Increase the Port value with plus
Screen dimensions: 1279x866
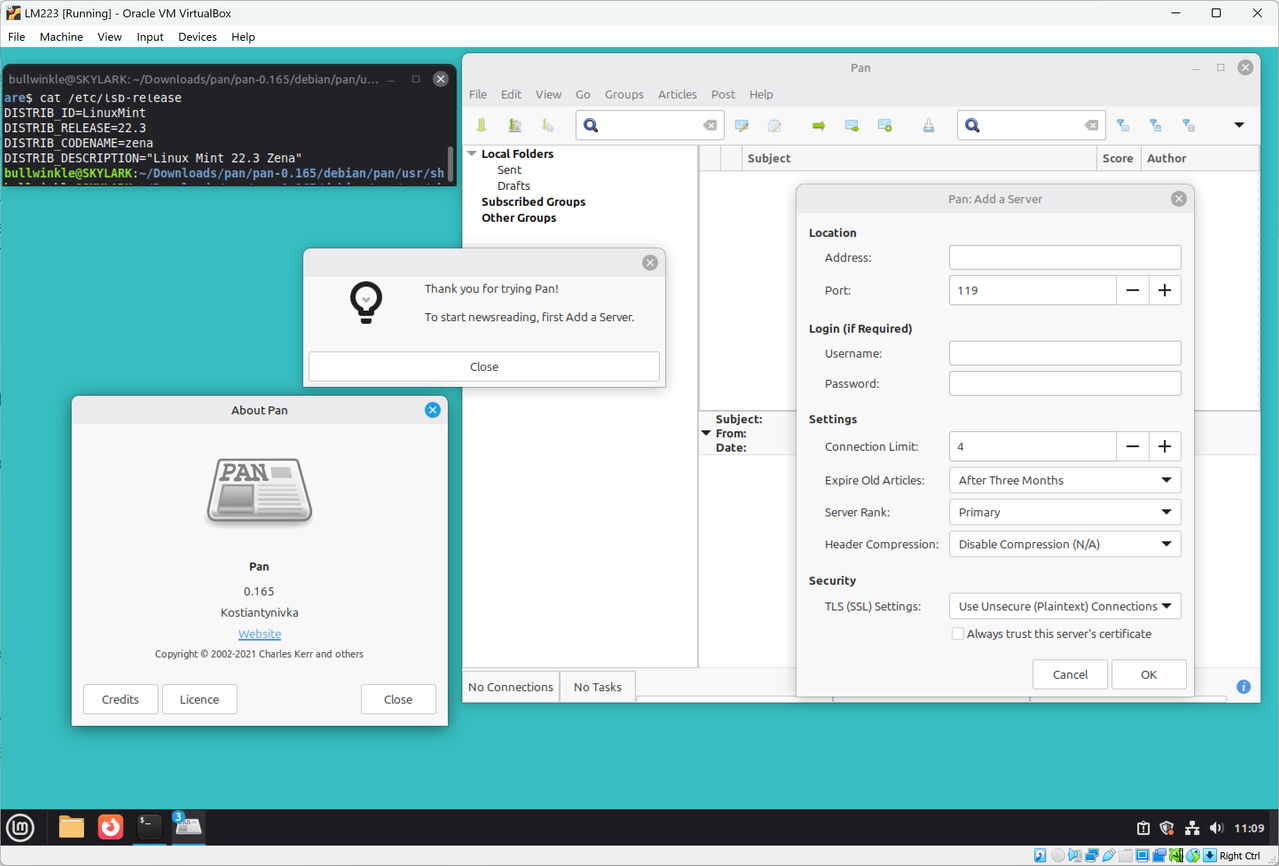click(1164, 290)
